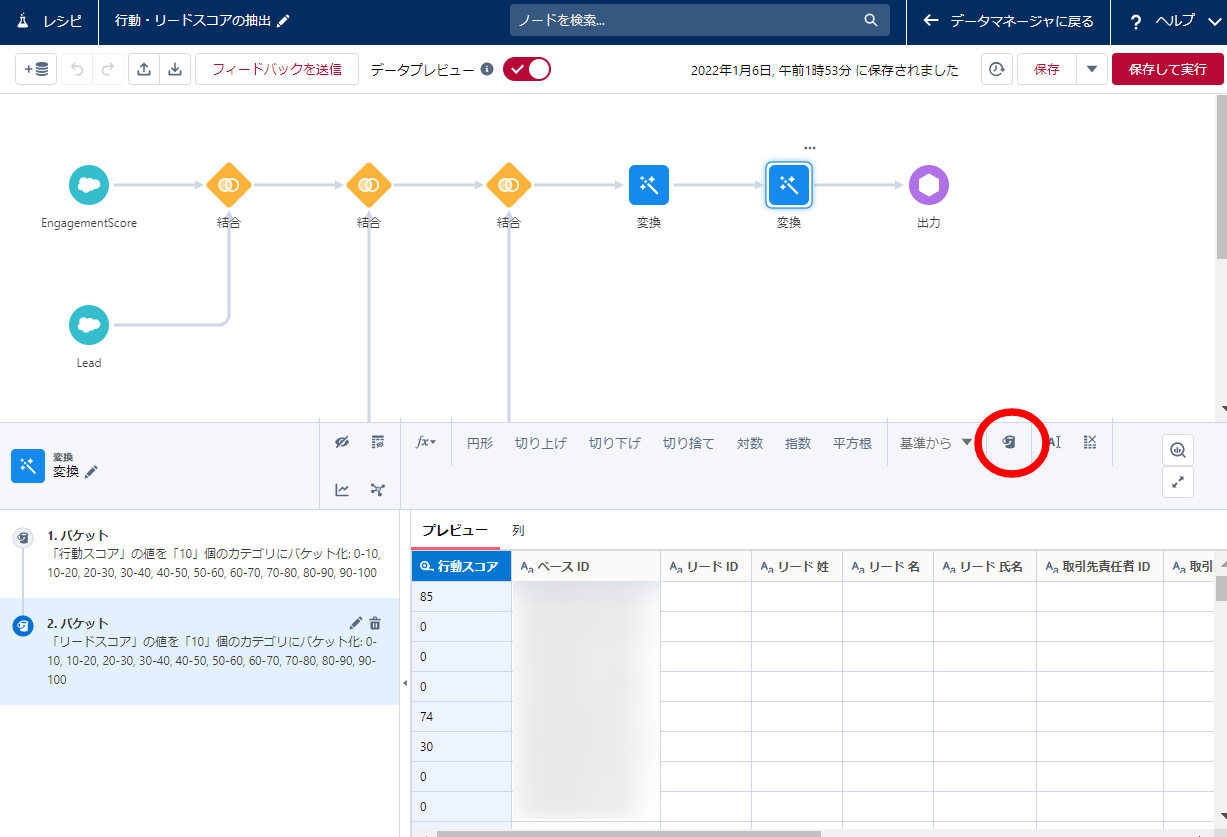
Task: Select step 1 バケット in the transform list
Action: tap(200, 553)
